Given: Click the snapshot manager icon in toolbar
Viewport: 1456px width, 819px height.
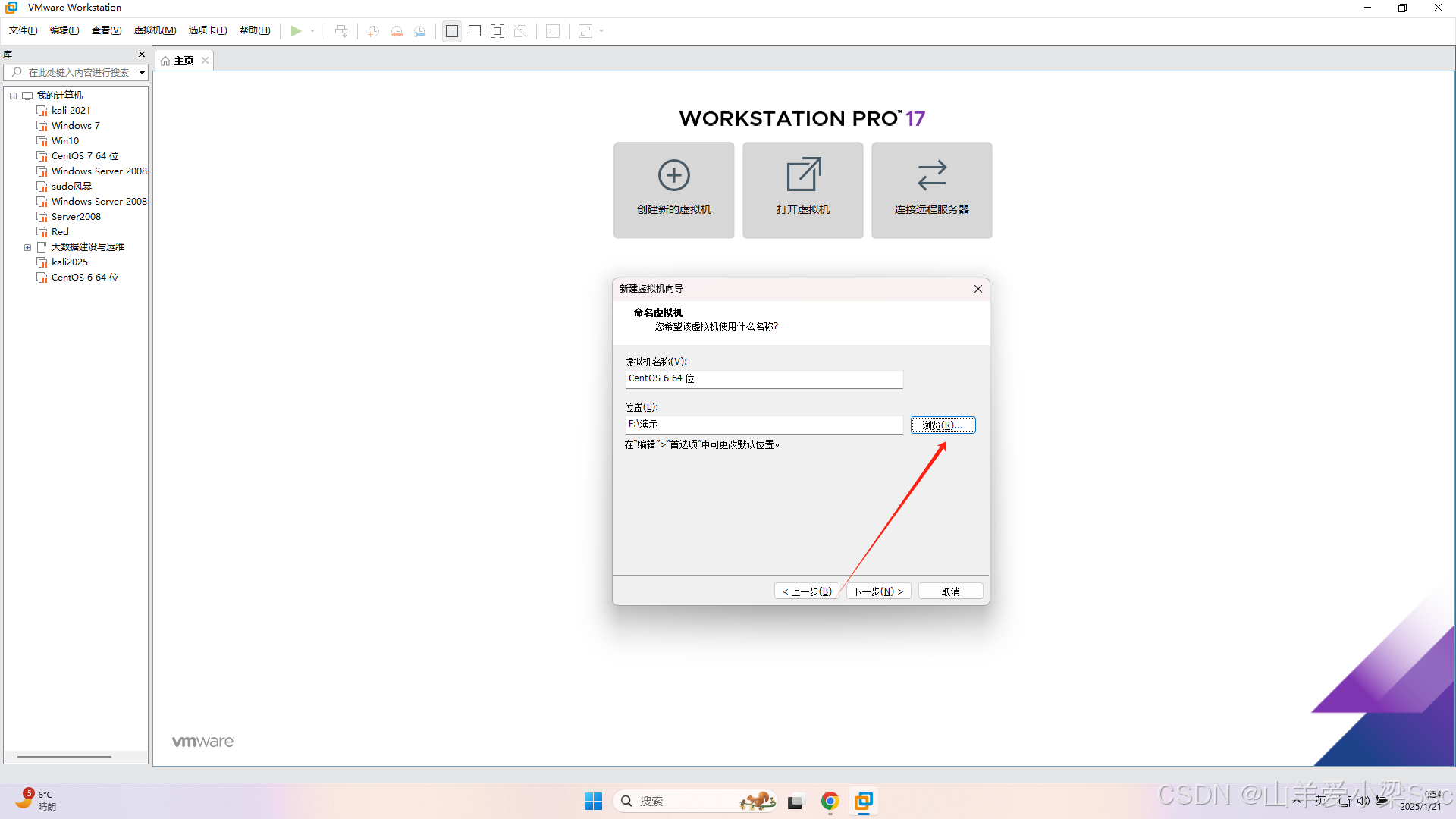Looking at the screenshot, I should coord(419,31).
